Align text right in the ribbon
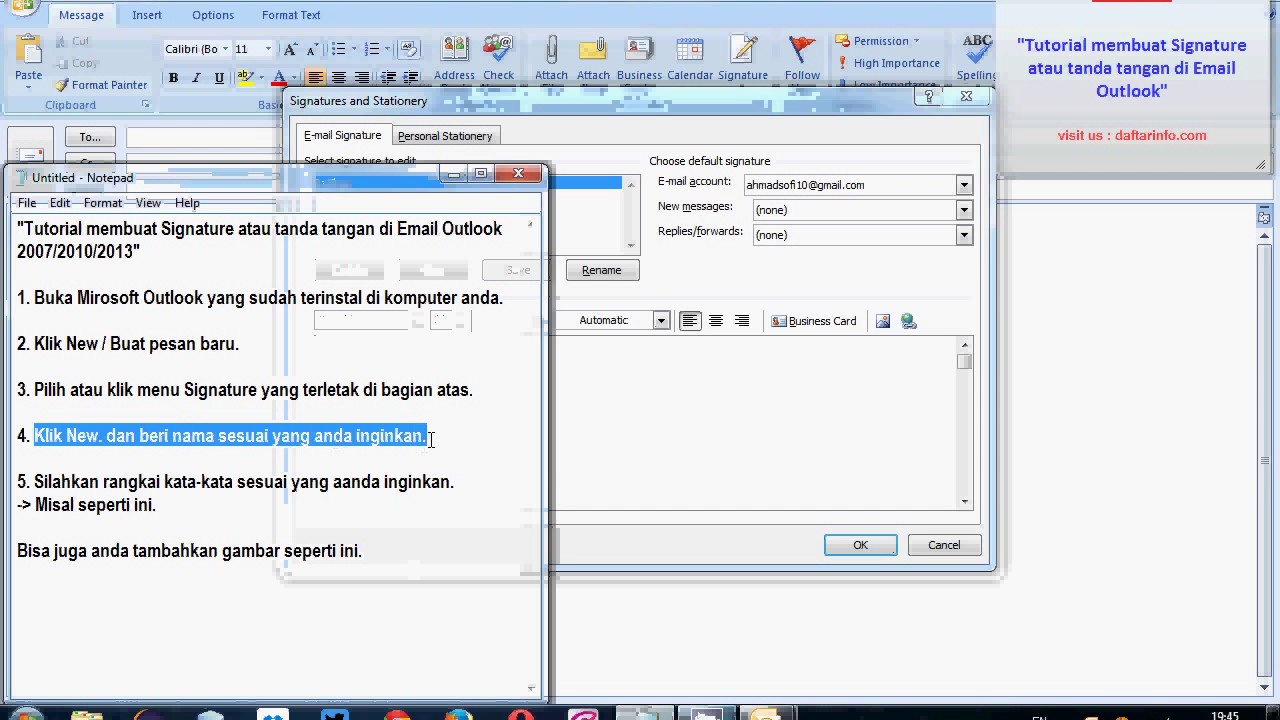This screenshot has height=720, width=1280. [362, 78]
